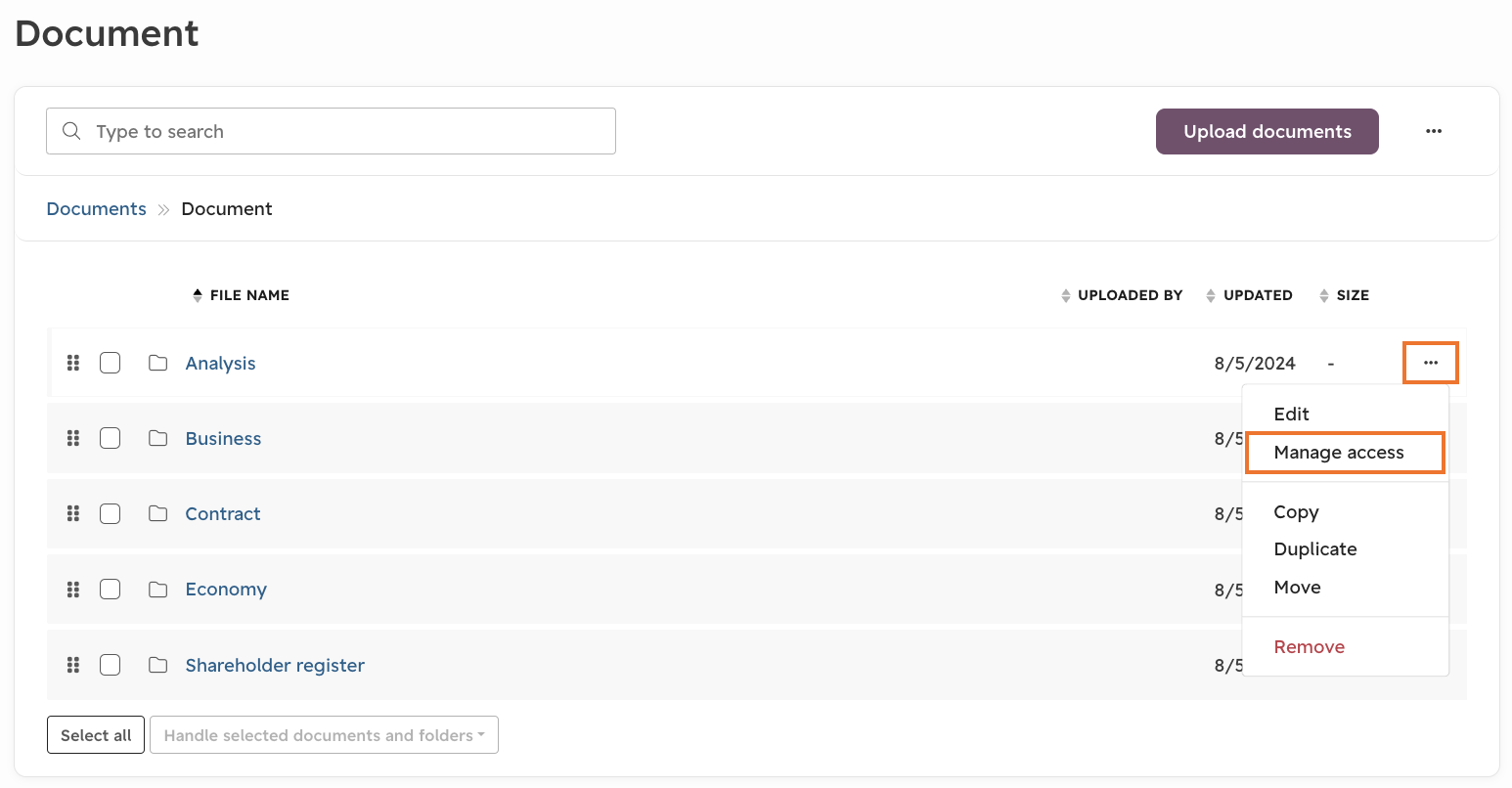
Task: Click the magnifier icon in search box
Action: click(71, 131)
